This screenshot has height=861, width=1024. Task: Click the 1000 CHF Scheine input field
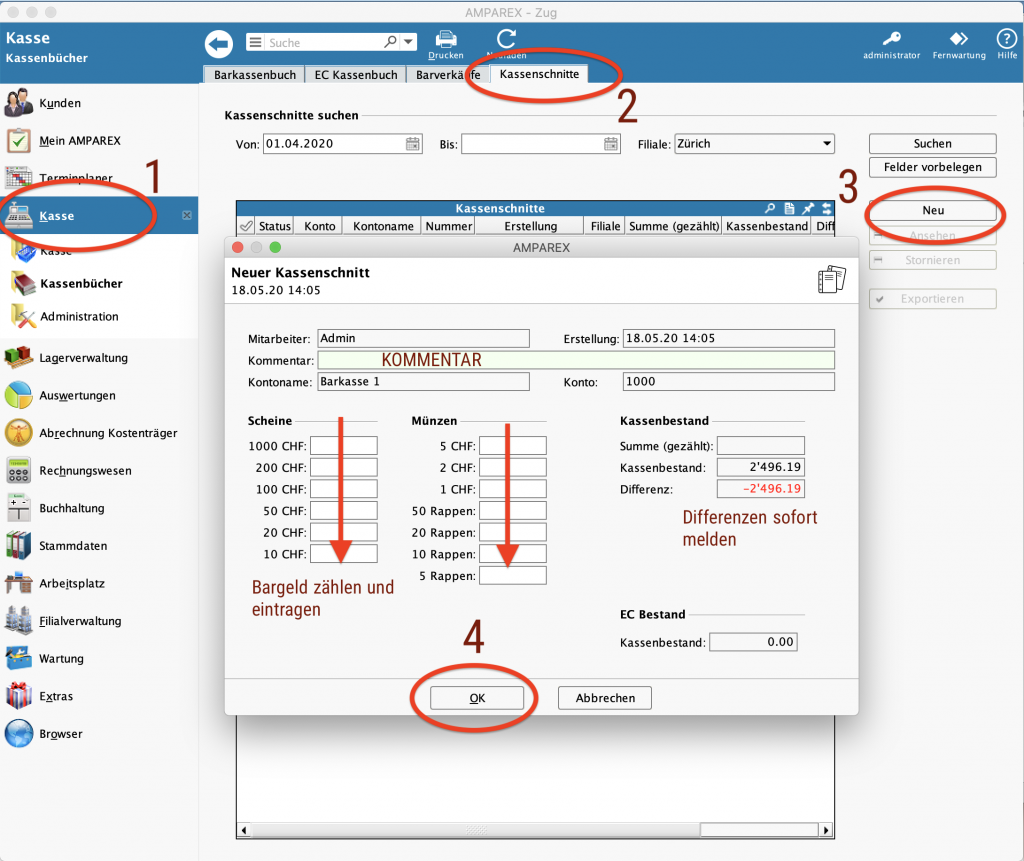343,446
